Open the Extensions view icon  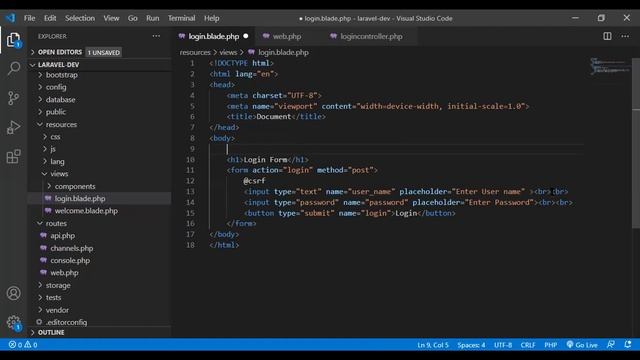tap(13, 157)
